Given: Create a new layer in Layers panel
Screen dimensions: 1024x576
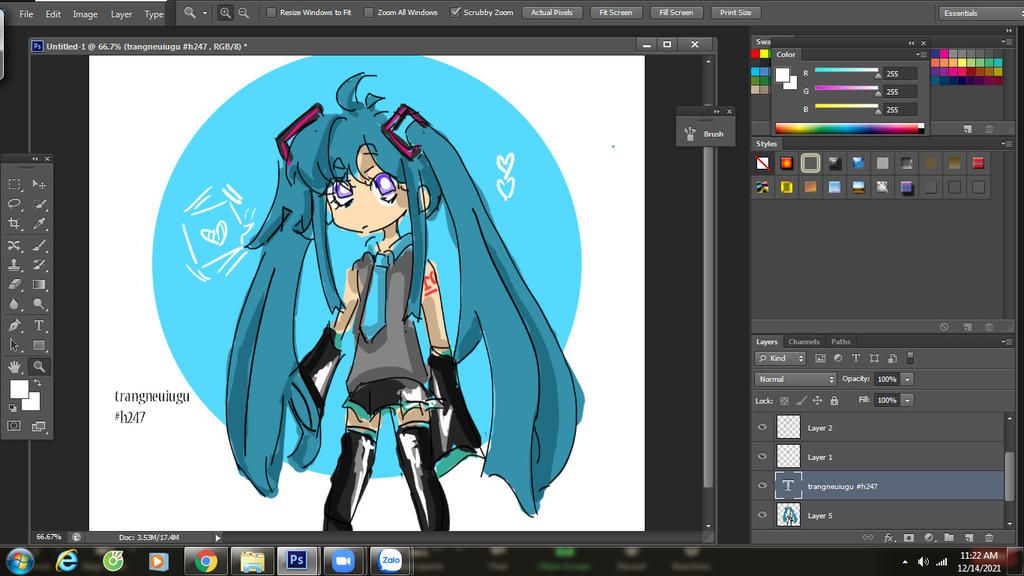Looking at the screenshot, I should 969,537.
